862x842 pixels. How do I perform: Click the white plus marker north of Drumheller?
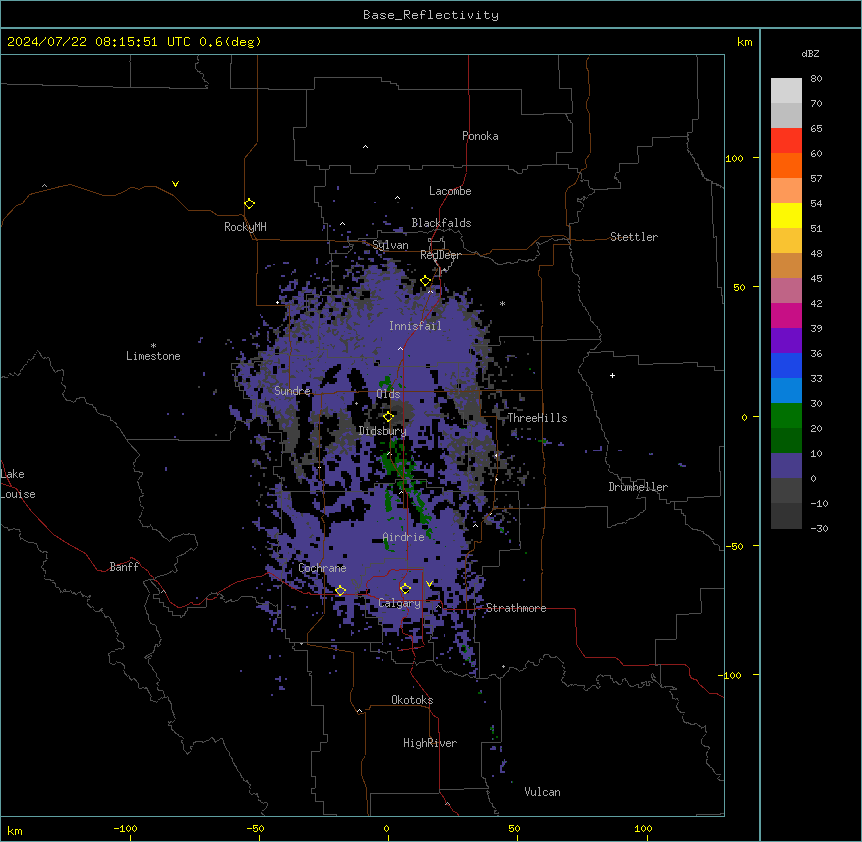(612, 375)
